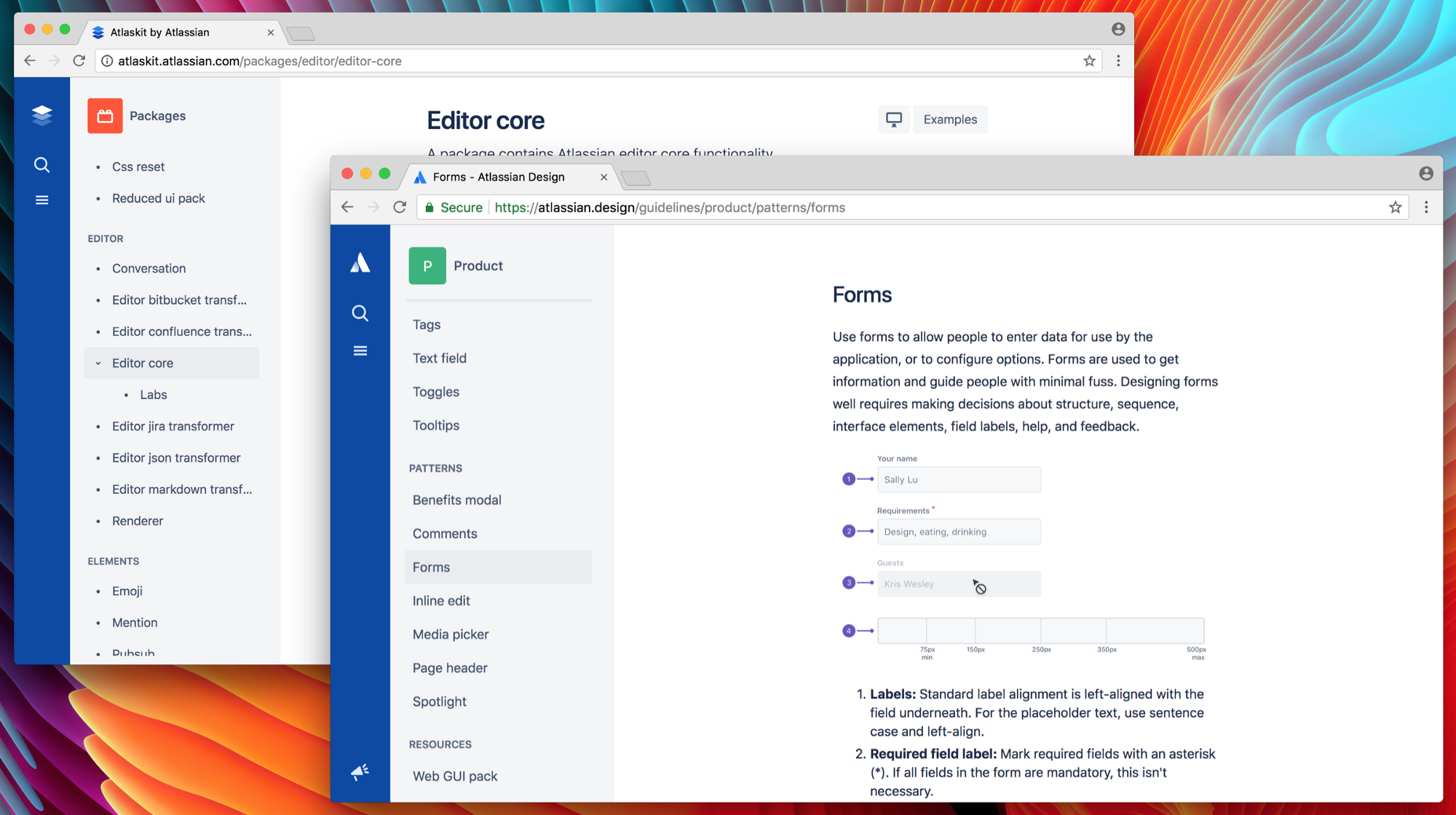
Task: Open Tags in the Product sidebar
Action: [427, 325]
